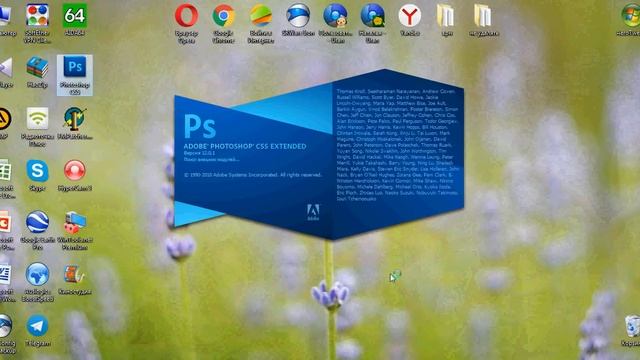
Task: Launch the AIDA64 desktop shortcut
Action: tap(75, 16)
